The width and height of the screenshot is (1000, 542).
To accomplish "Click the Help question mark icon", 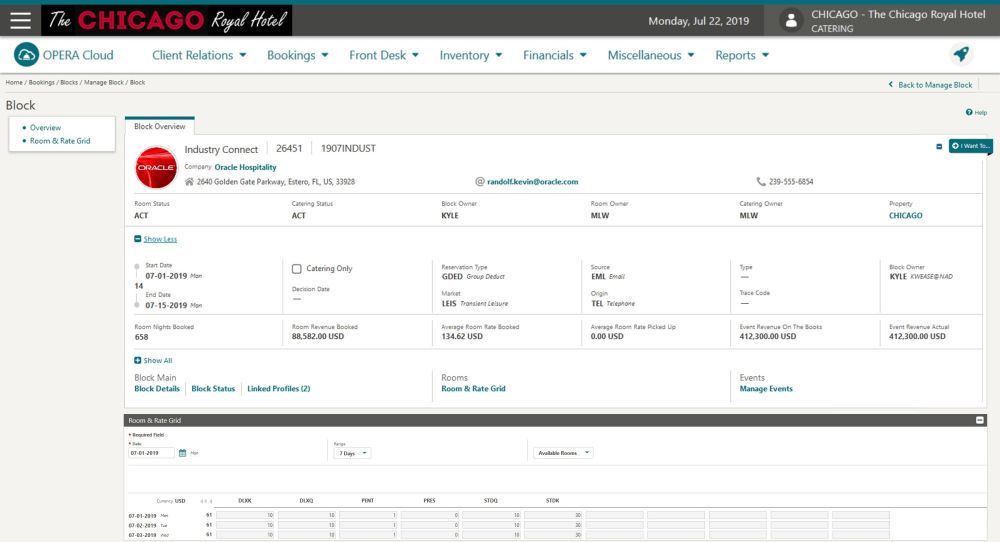I will coord(969,112).
